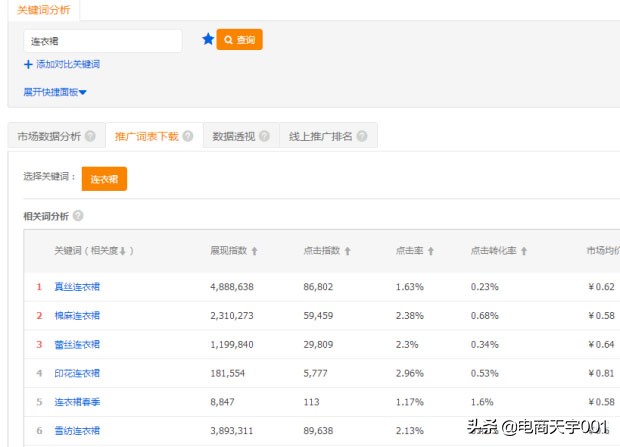Viewport: 620px width, 447px height.
Task: Expand the 展开快捷面板 dropdown
Action: [x=55, y=92]
